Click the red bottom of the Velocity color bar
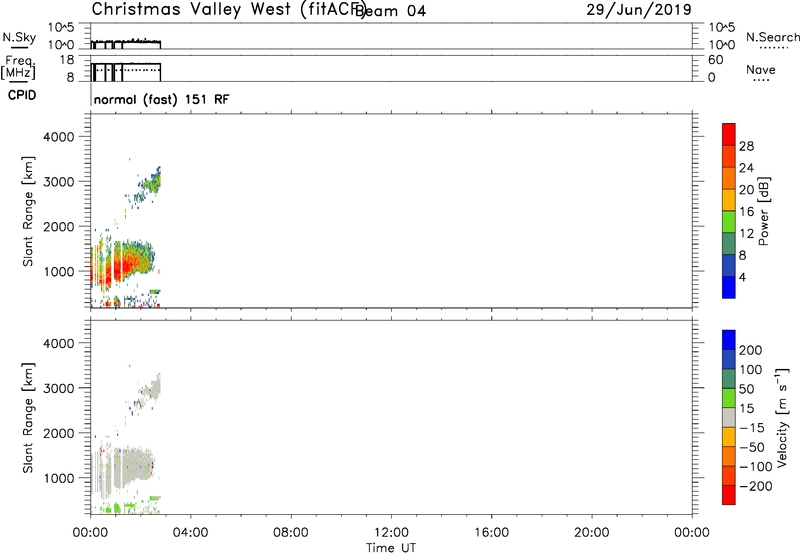Screen dimensions: 800x554 (x=729, y=495)
